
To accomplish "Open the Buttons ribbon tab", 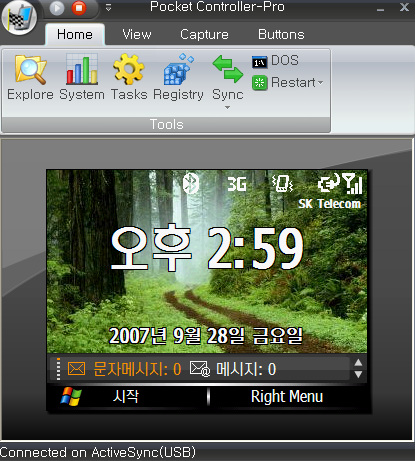I will coord(281,34).
